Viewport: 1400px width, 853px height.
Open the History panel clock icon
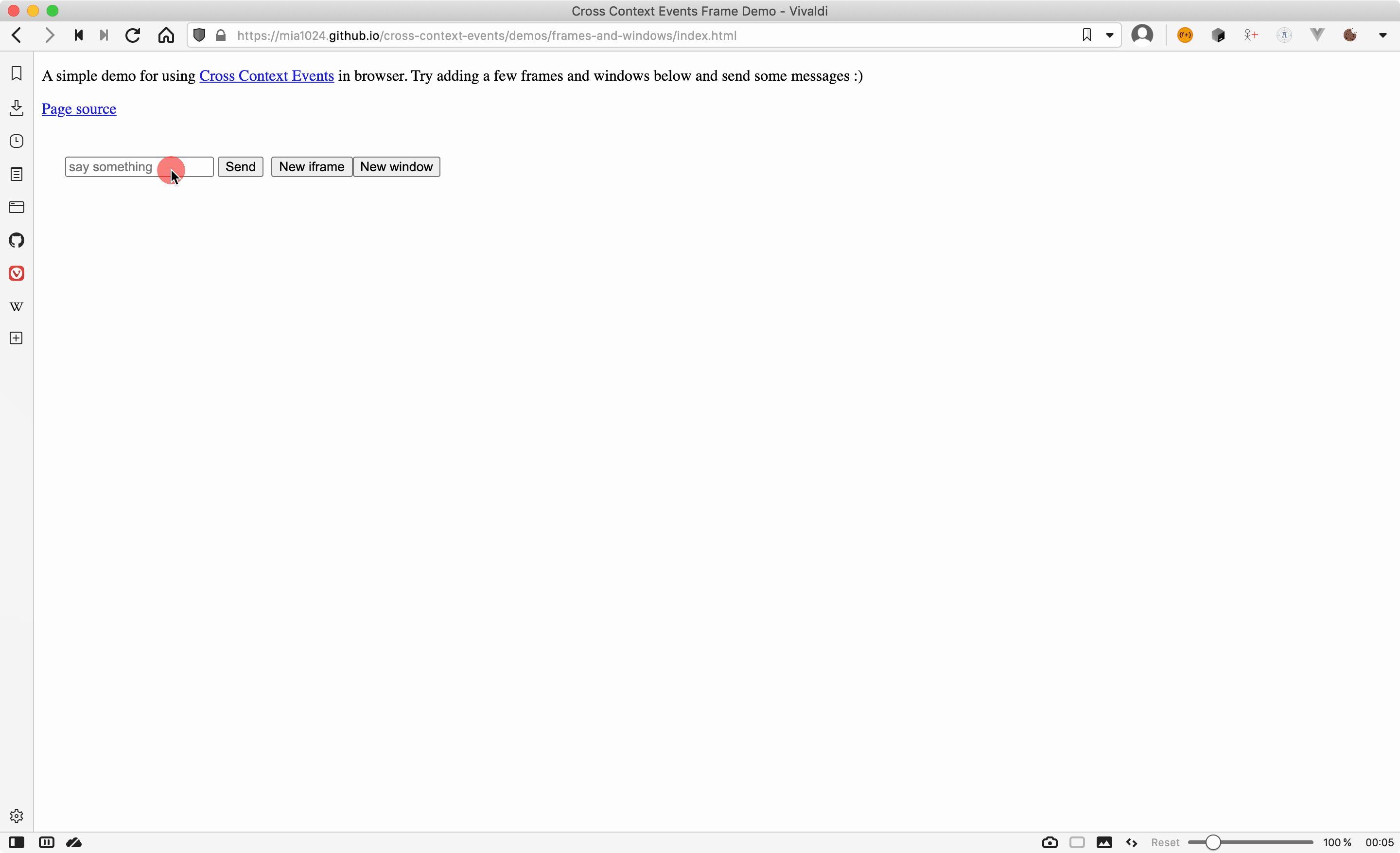[x=17, y=141]
